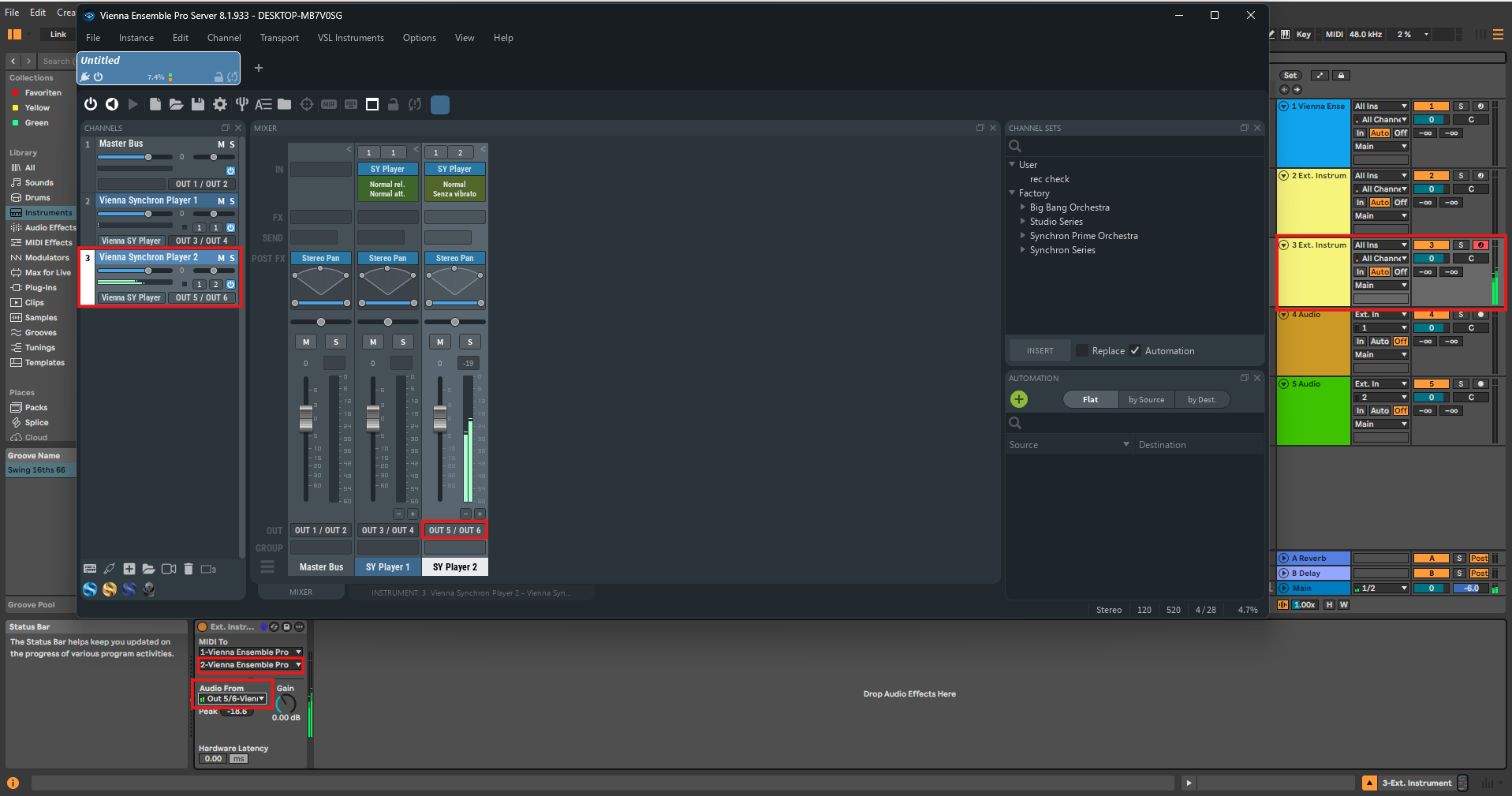Delete the channel with the trash icon
Screen dimensions: 1512x796
(189, 569)
